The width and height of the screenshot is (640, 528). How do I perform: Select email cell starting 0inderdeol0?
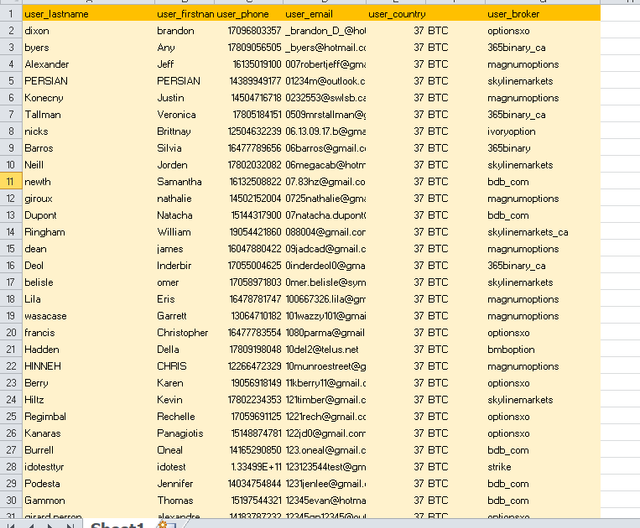[x=325, y=265]
